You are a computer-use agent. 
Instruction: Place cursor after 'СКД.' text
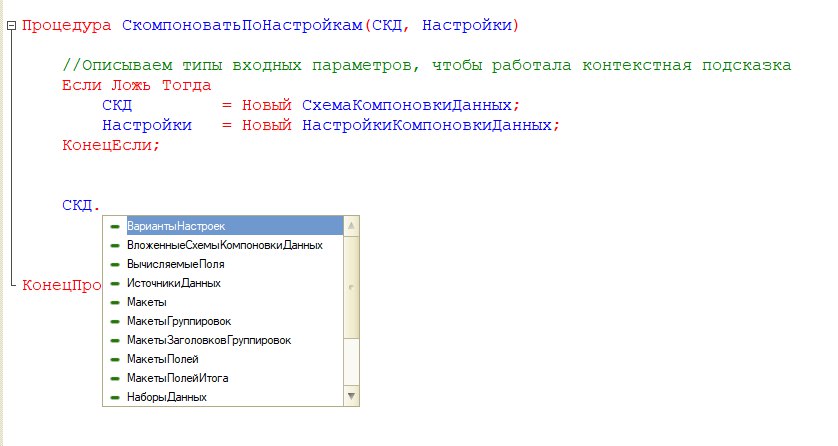[x=102, y=205]
